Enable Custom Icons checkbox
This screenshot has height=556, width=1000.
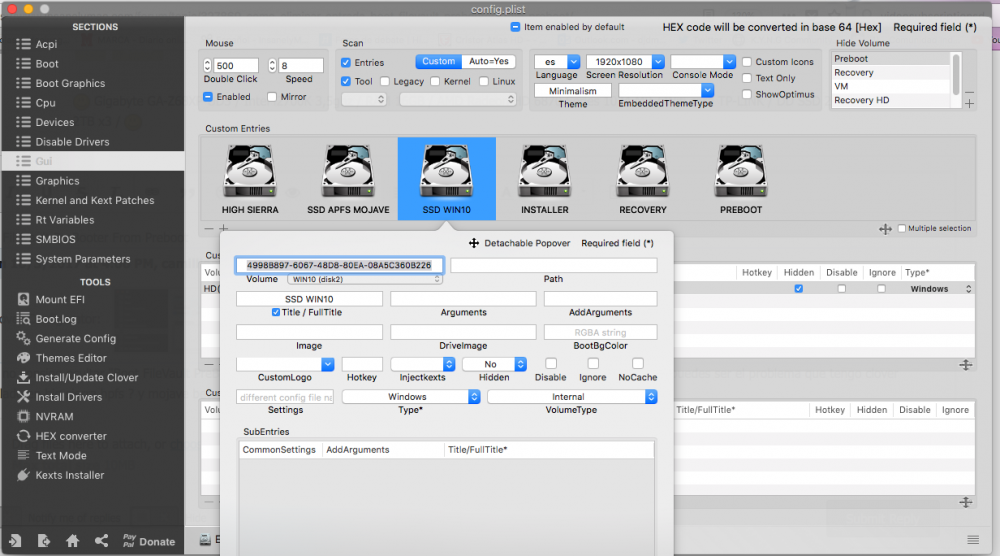coord(747,62)
